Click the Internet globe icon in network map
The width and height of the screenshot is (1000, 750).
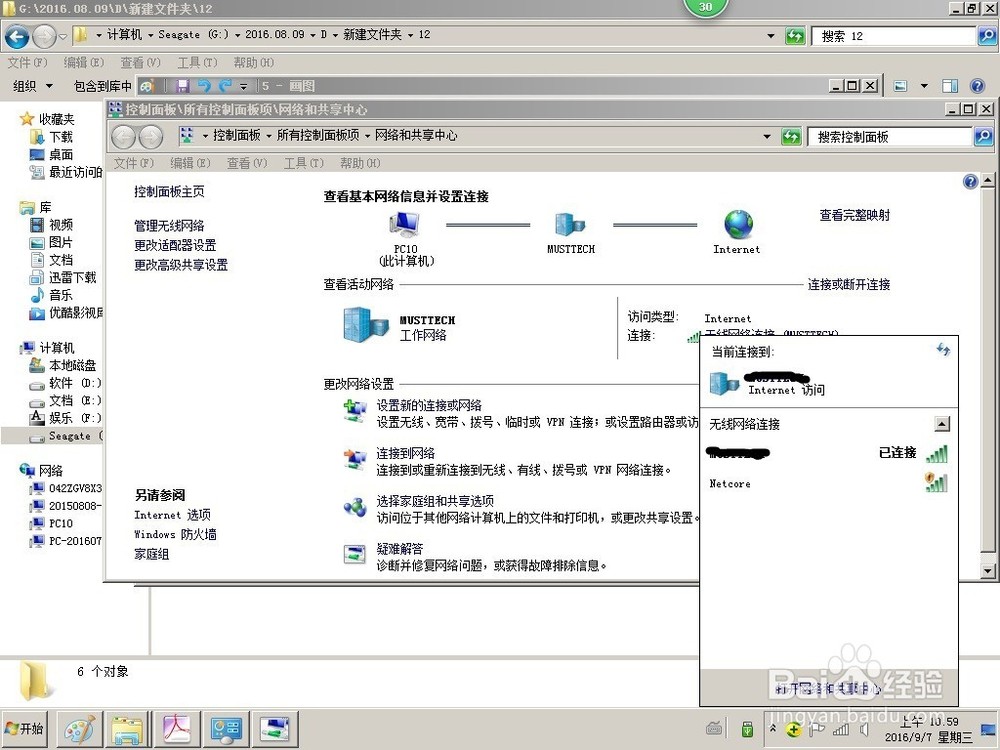(x=737, y=225)
